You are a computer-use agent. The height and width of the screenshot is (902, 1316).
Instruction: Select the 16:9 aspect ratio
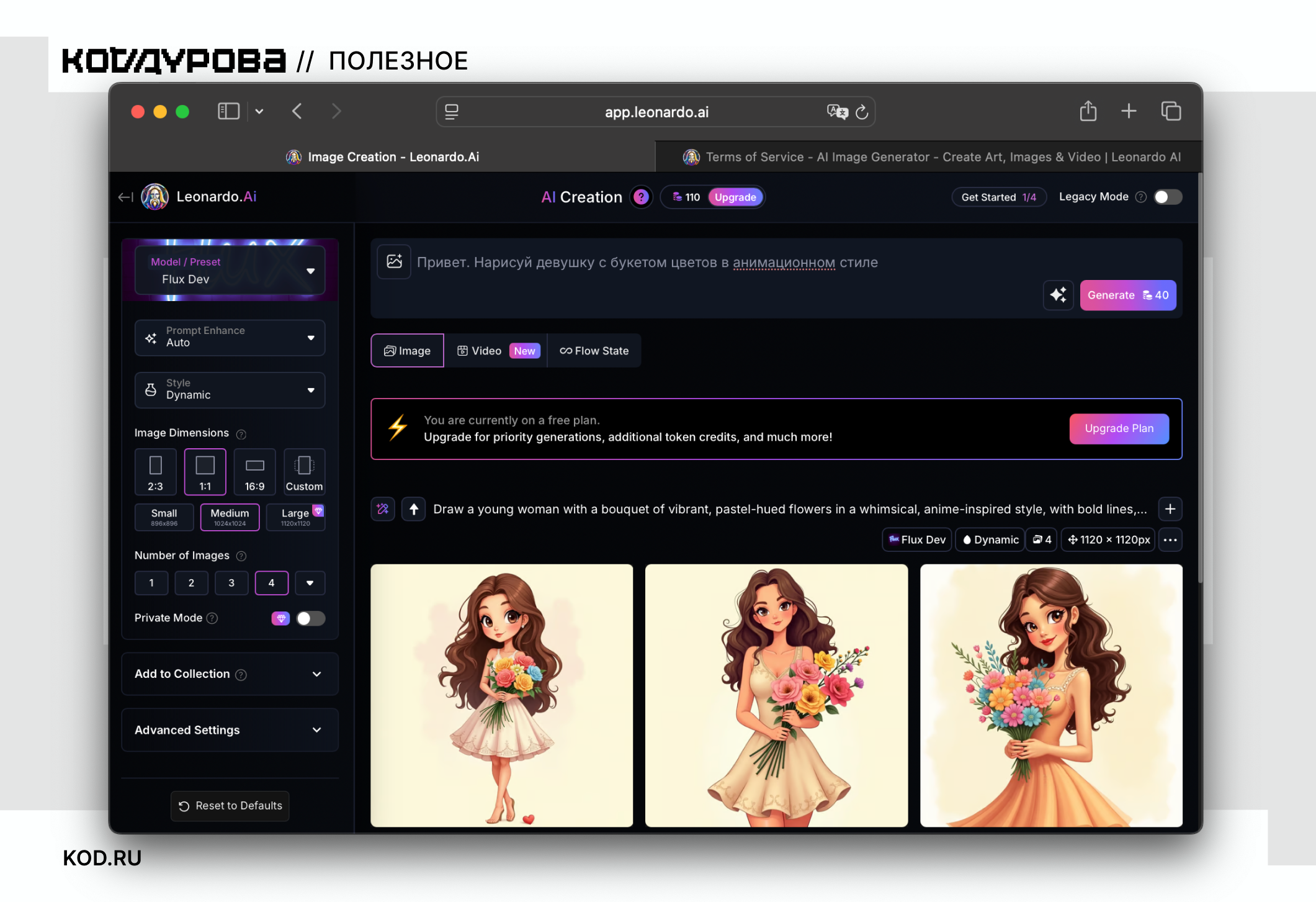[x=254, y=472]
